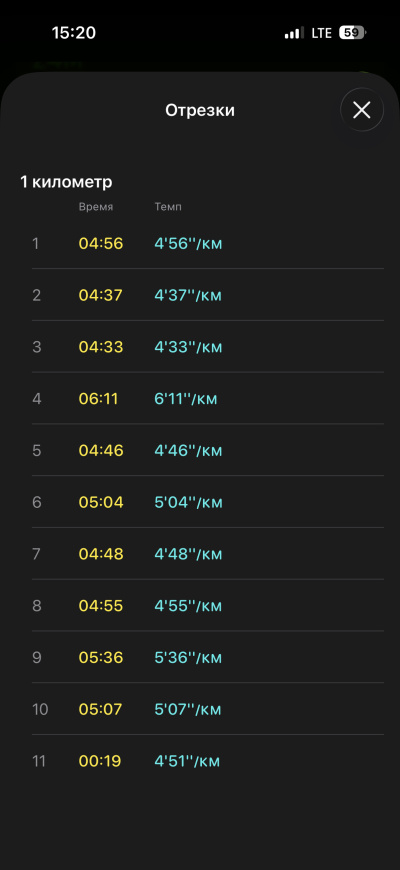This screenshot has height=870, width=400.
Task: Select split 9 time 05:36
Action: click(100, 657)
